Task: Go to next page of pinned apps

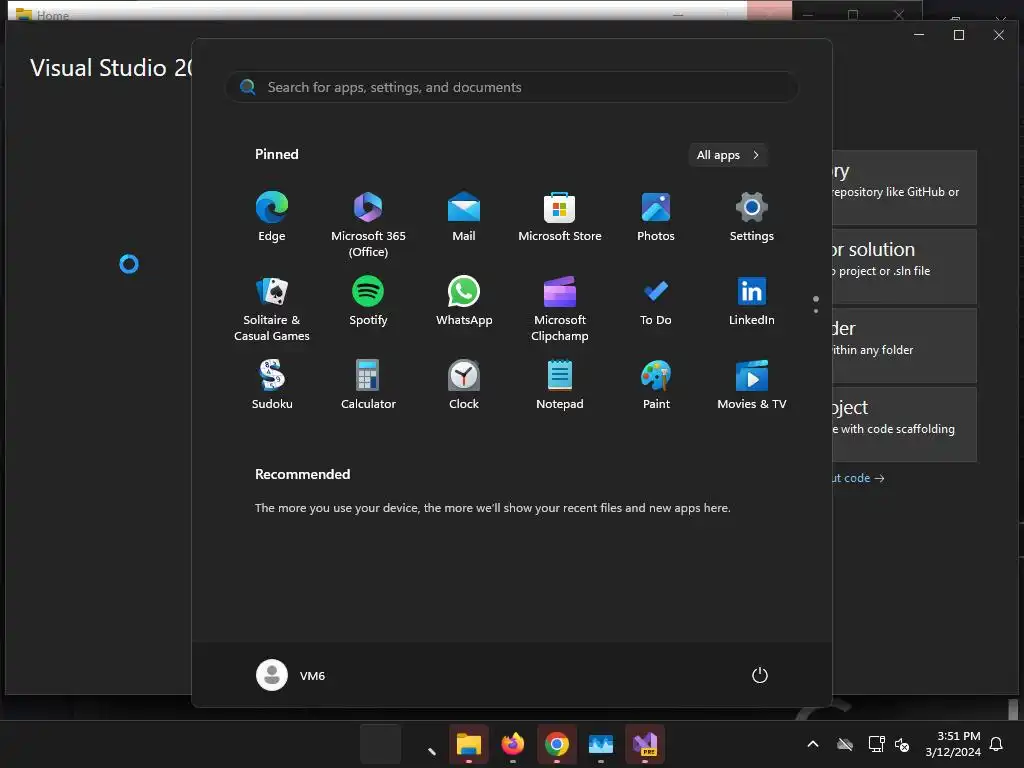Action: click(x=816, y=311)
